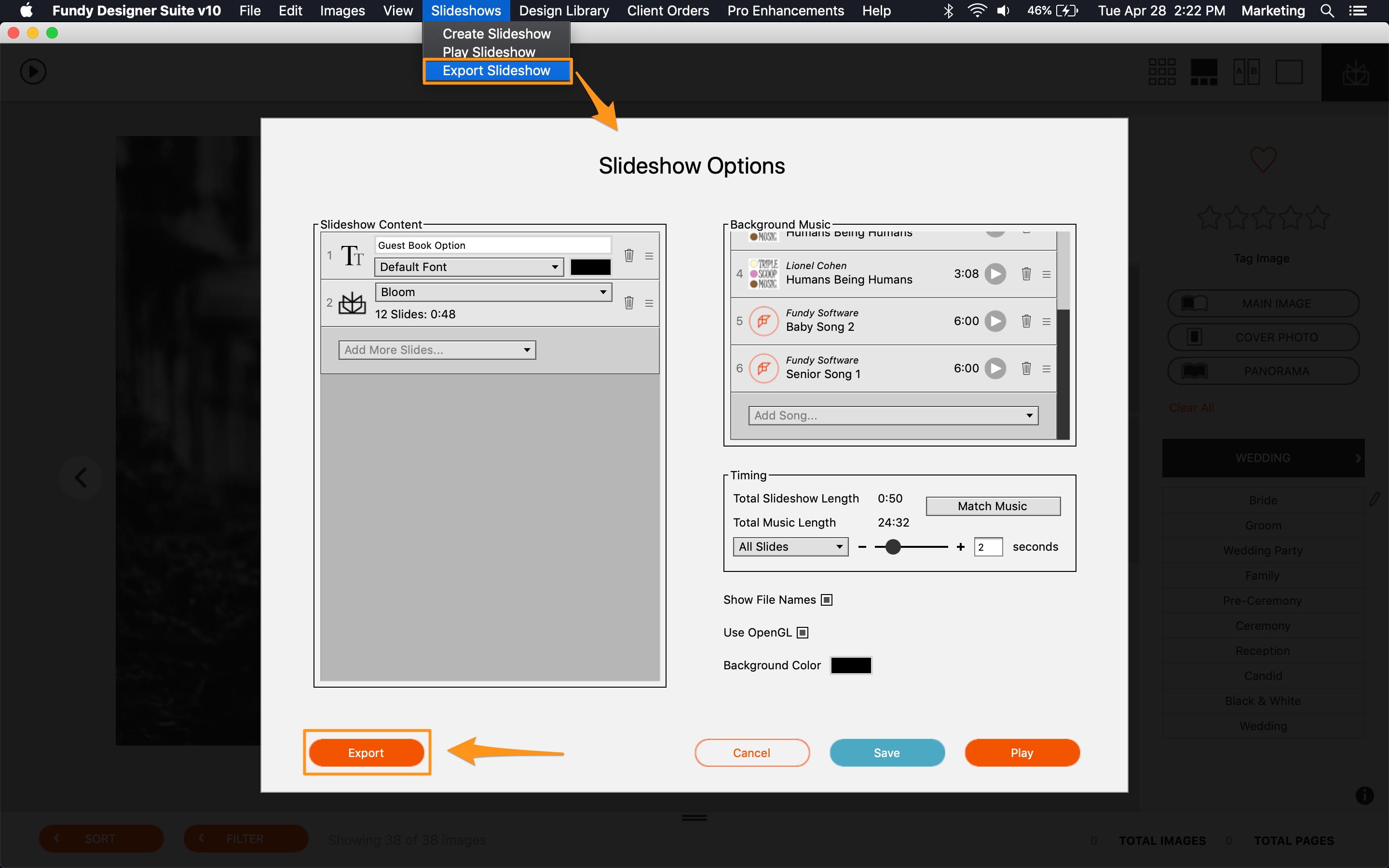Screen dimensions: 1389x868
Task: Click Fundy Software logo beside Baby Song 2
Action: click(x=763, y=321)
